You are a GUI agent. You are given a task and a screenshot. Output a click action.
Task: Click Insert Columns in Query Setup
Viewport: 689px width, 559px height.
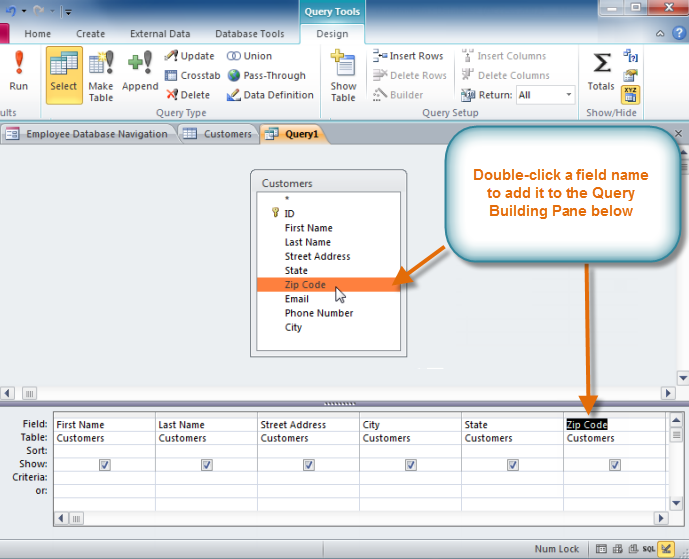[x=504, y=56]
